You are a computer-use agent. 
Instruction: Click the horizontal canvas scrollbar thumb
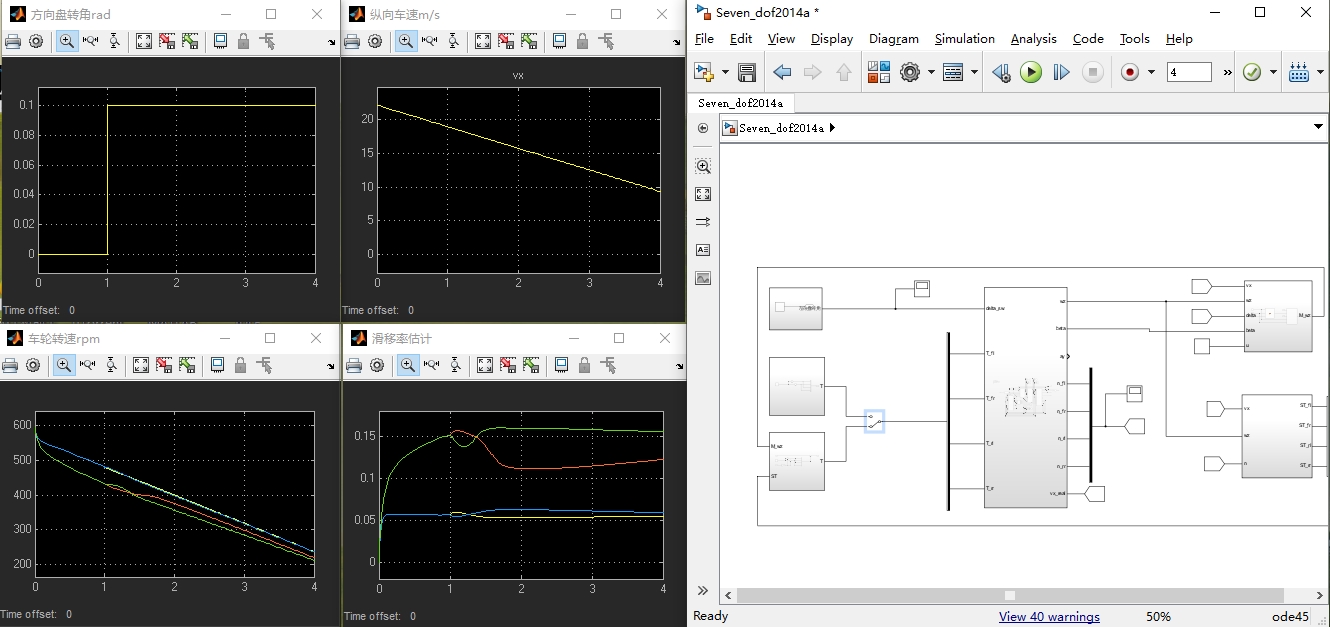coord(1010,595)
